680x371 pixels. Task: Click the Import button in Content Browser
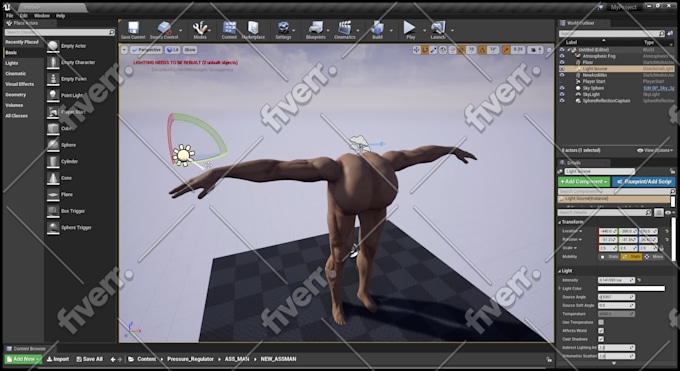(58, 359)
